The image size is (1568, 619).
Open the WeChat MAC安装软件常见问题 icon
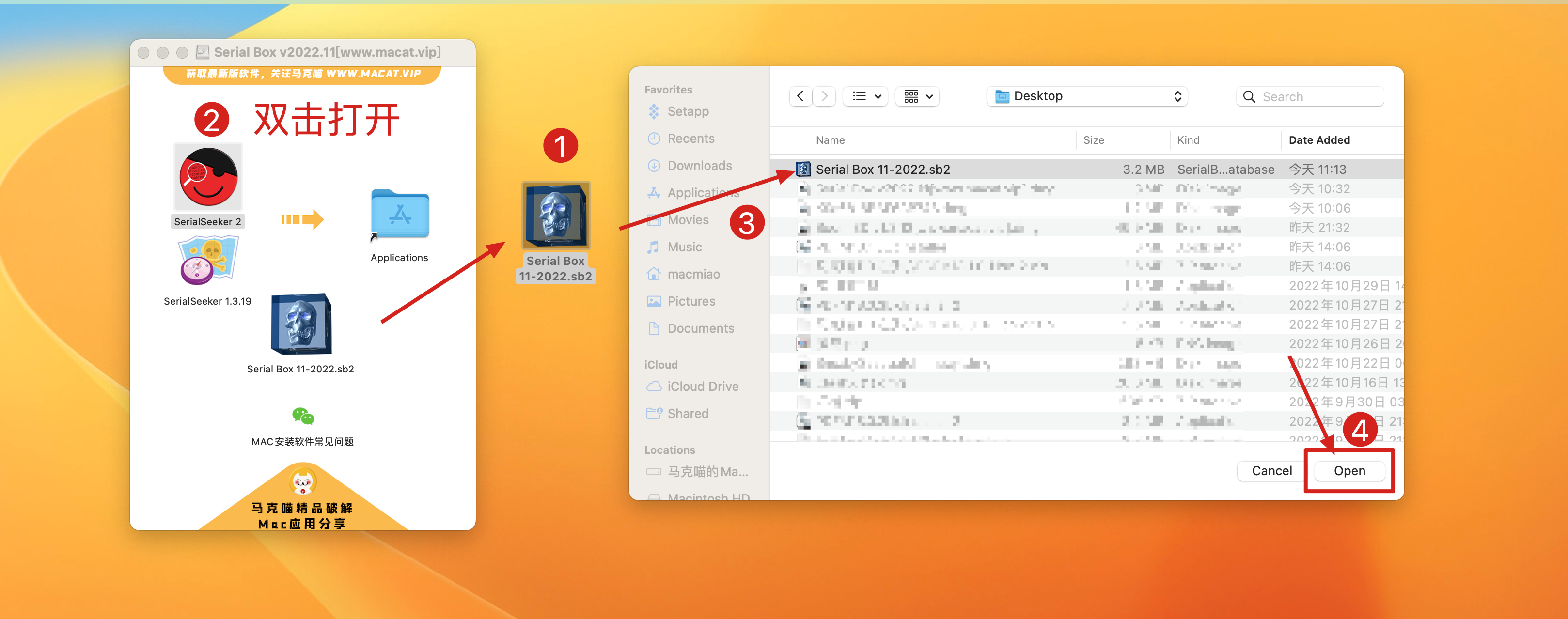click(x=302, y=416)
